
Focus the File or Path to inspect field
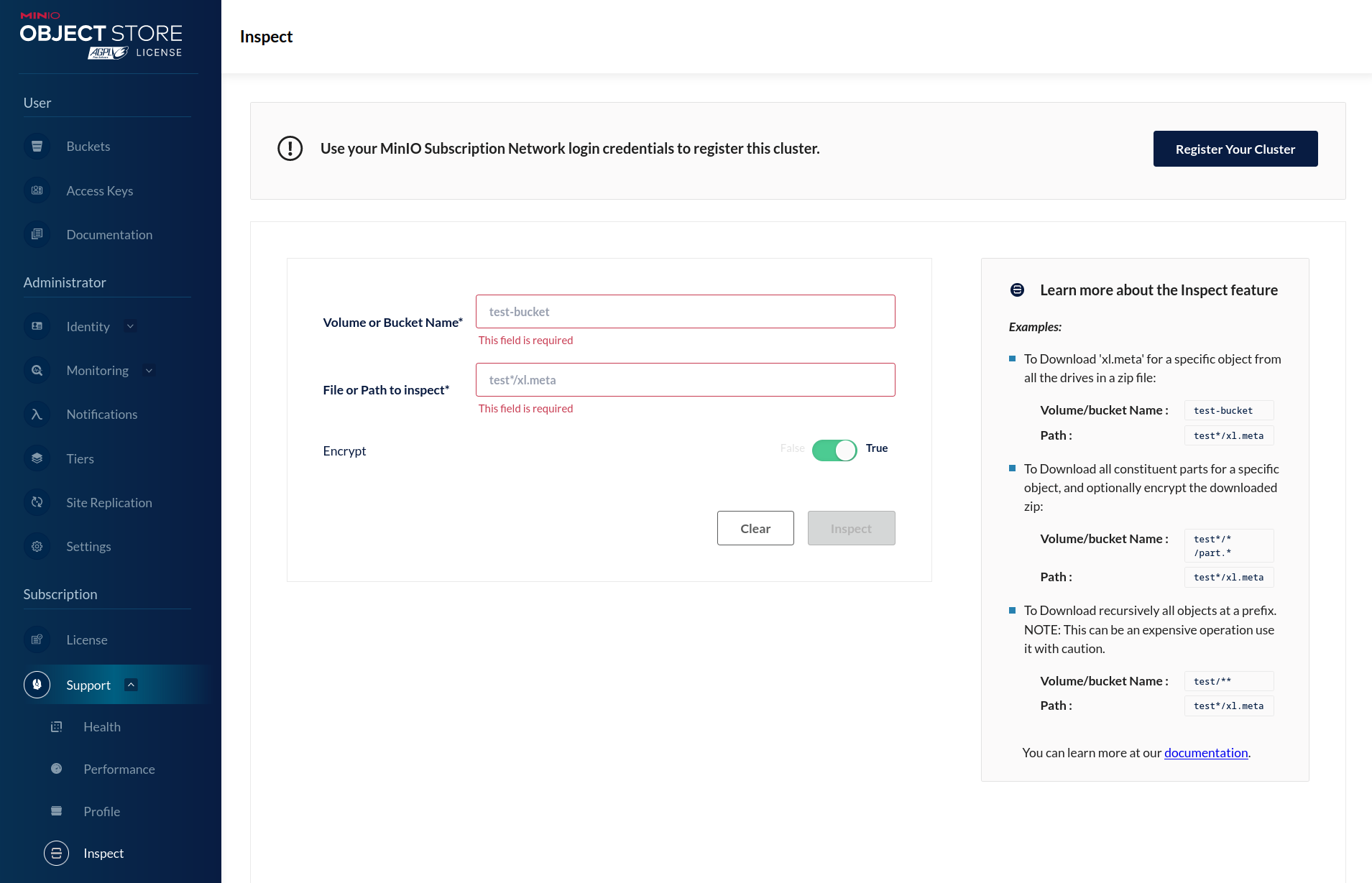[x=685, y=379]
